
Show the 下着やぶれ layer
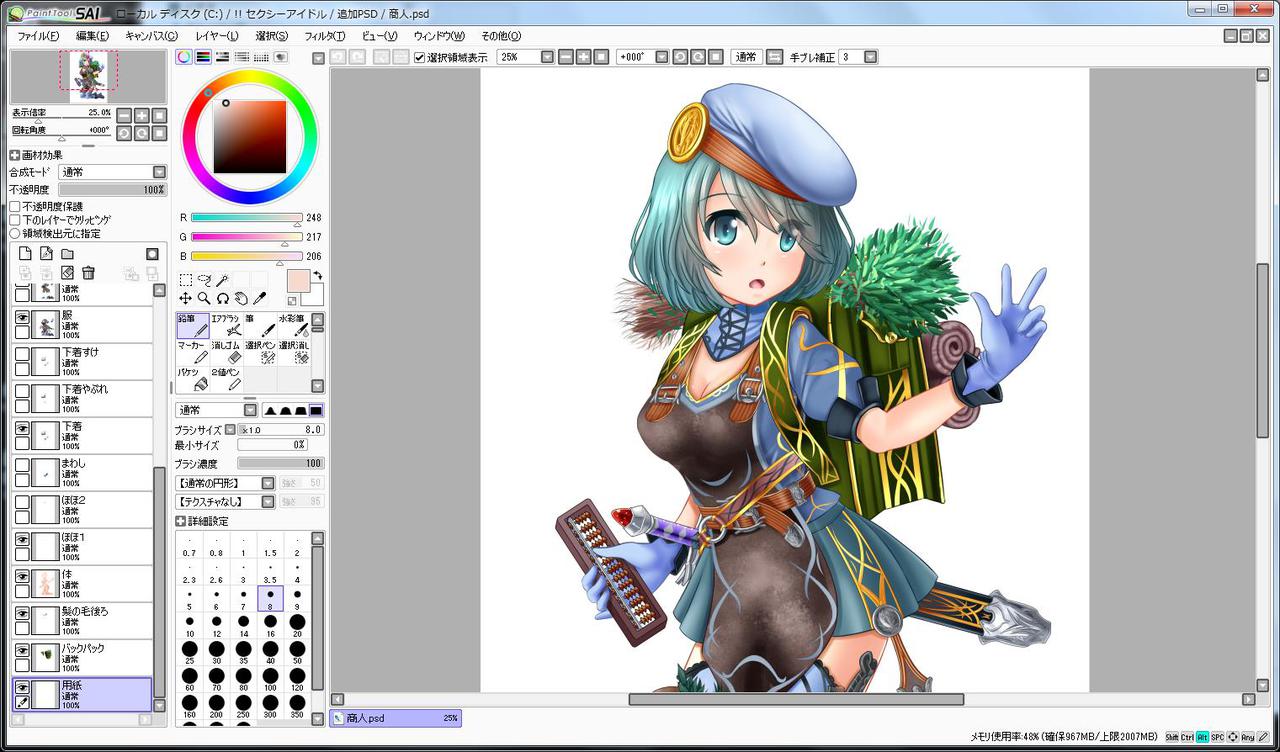click(22, 390)
